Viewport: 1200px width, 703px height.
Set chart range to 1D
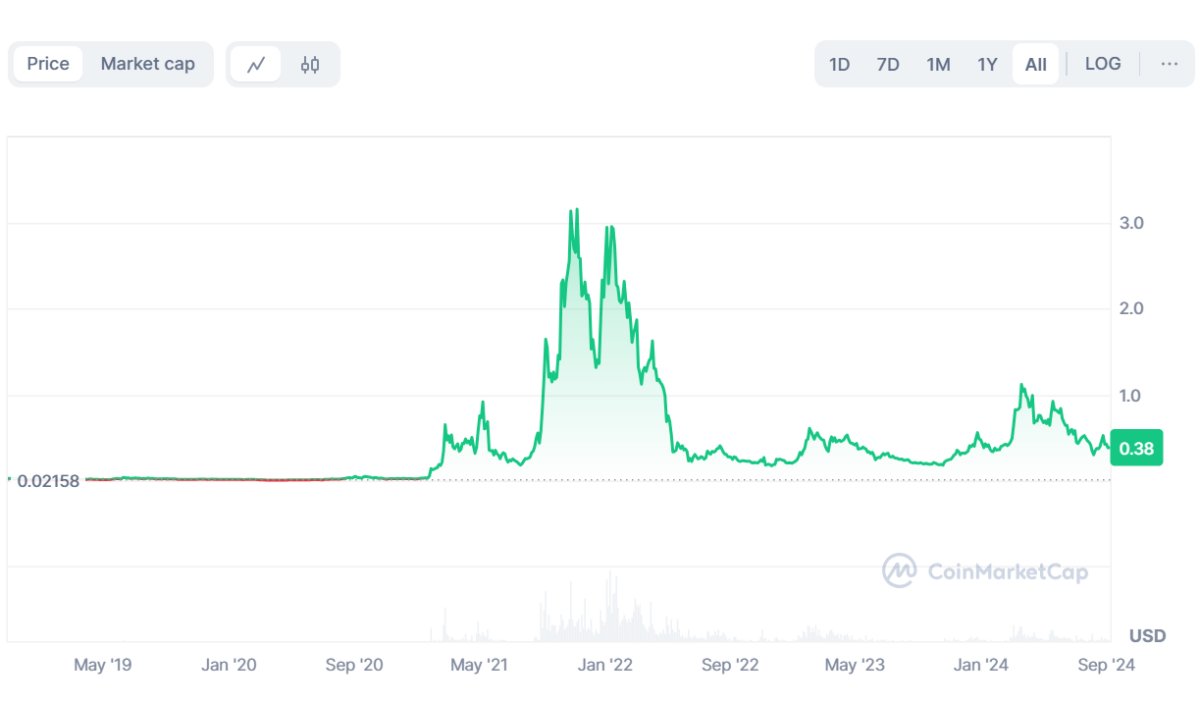pyautogui.click(x=839, y=64)
